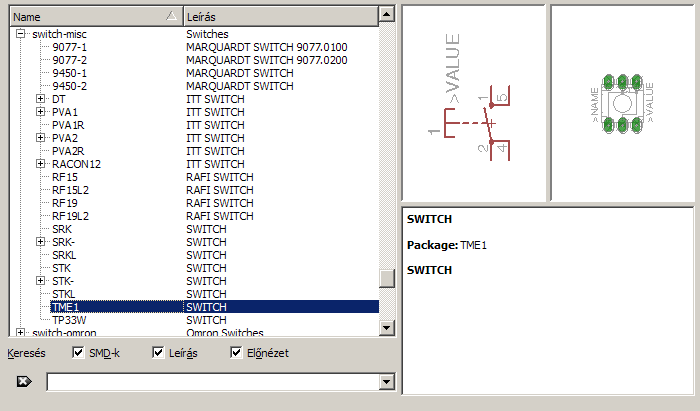Expand the PVA2 entry
The image size is (700, 411).
(41, 137)
